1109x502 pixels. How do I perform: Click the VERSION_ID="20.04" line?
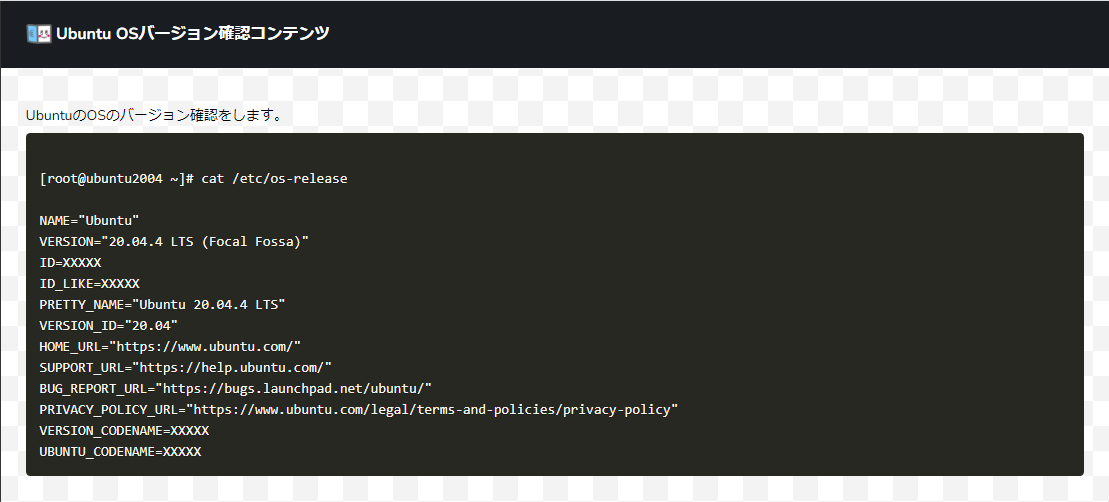pyautogui.click(x=109, y=325)
